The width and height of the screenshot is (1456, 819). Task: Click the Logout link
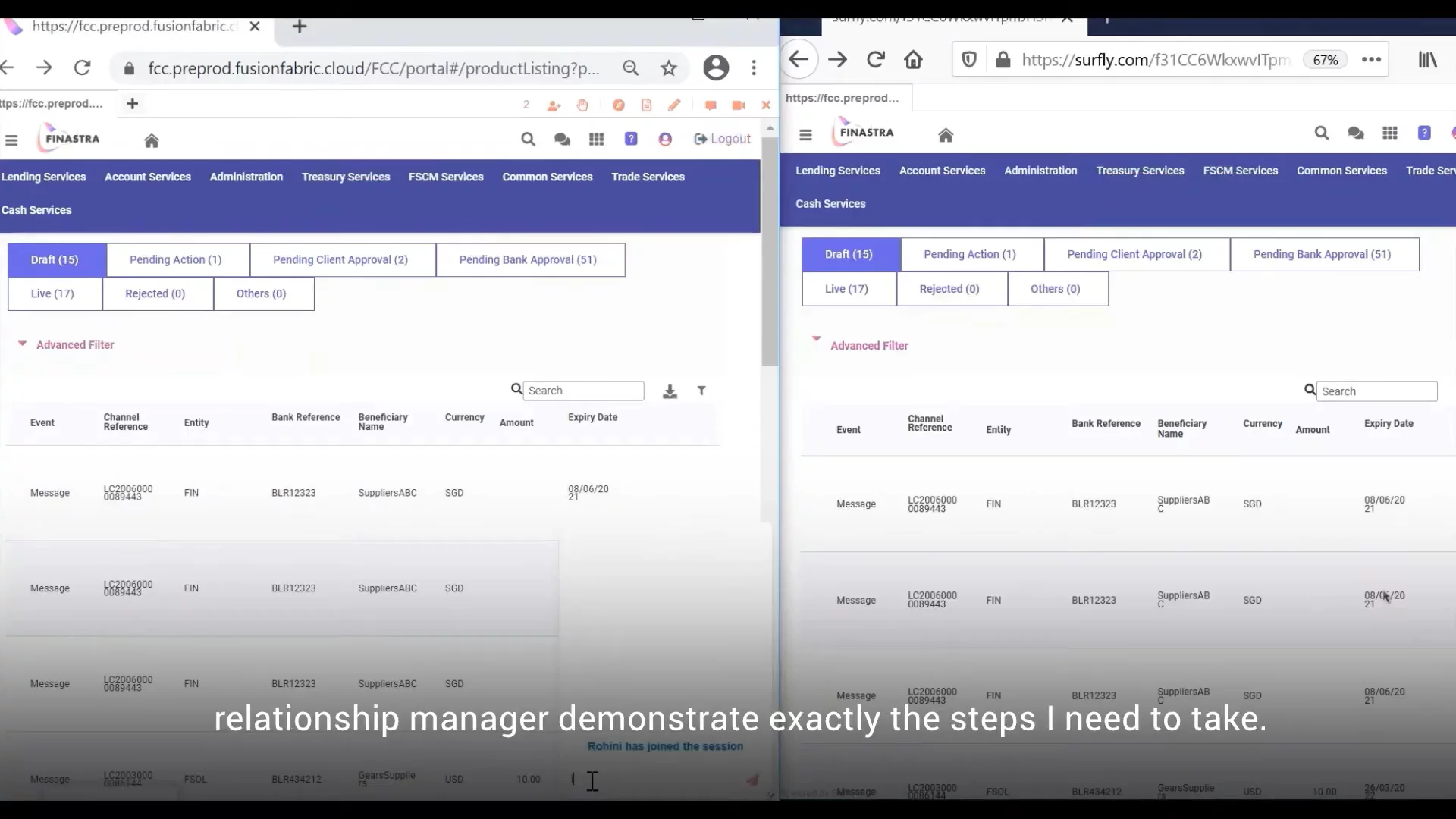click(x=722, y=139)
